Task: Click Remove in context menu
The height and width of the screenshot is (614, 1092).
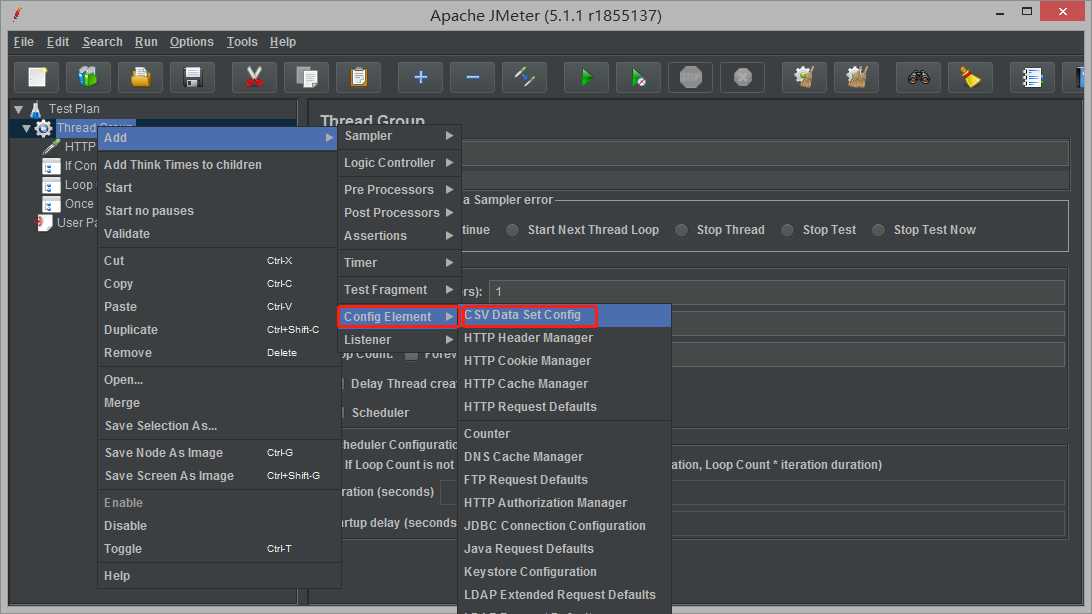Action: 219,353
